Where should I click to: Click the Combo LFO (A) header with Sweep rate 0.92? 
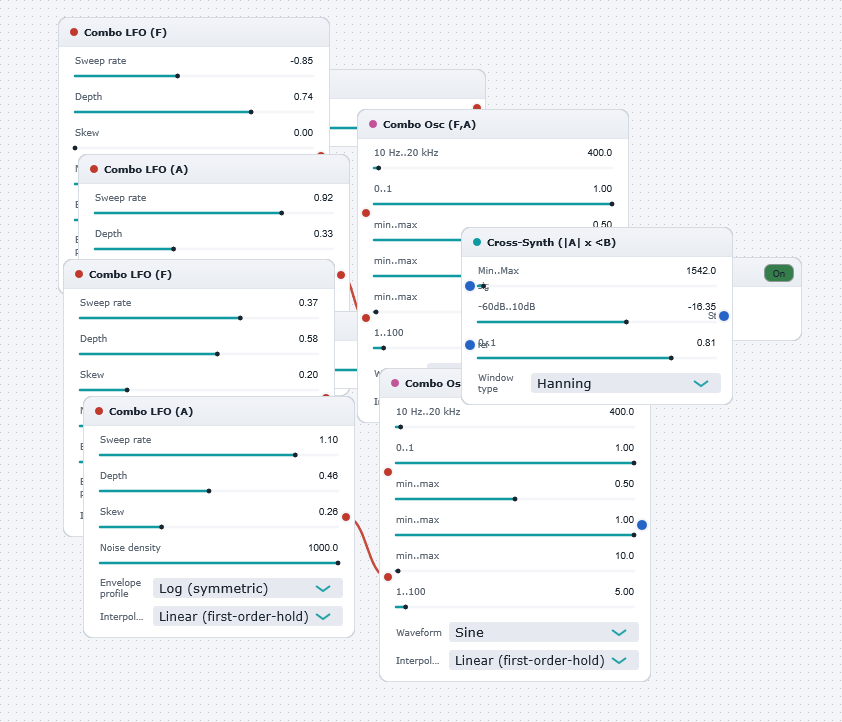214,169
